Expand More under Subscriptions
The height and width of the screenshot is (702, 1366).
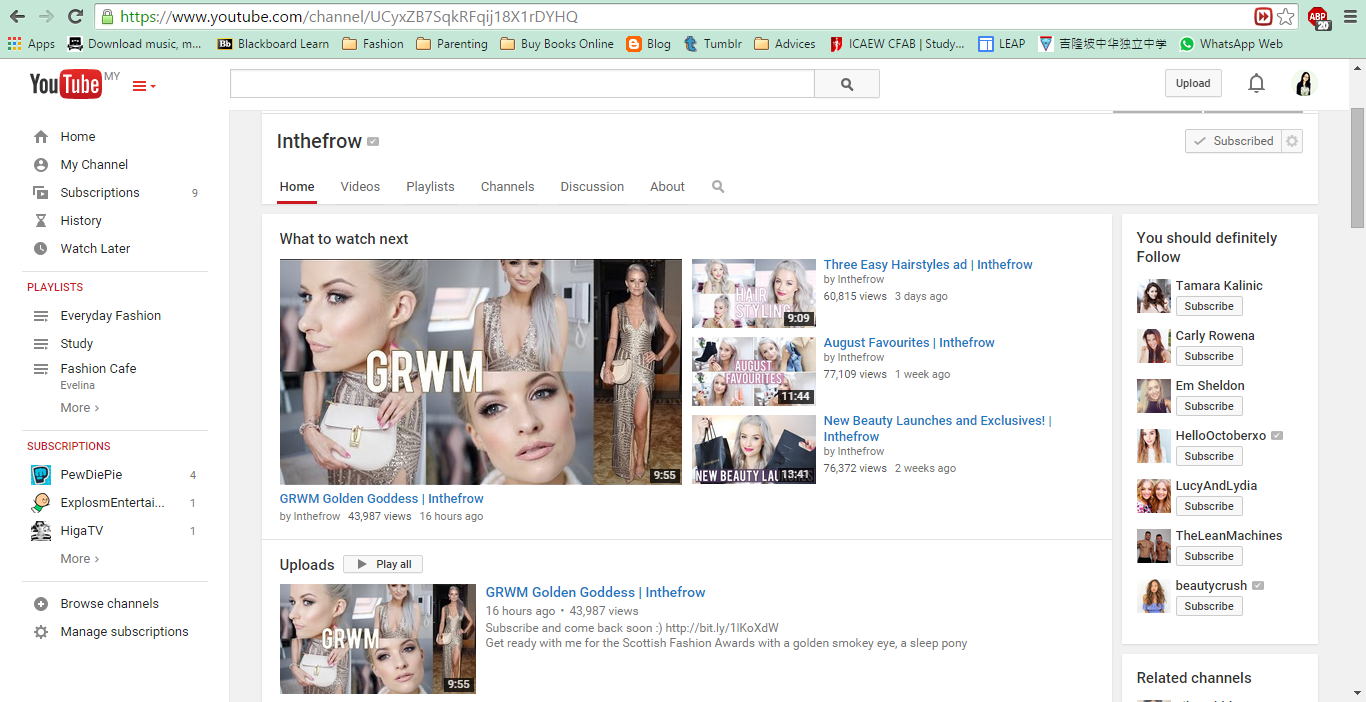(80, 559)
